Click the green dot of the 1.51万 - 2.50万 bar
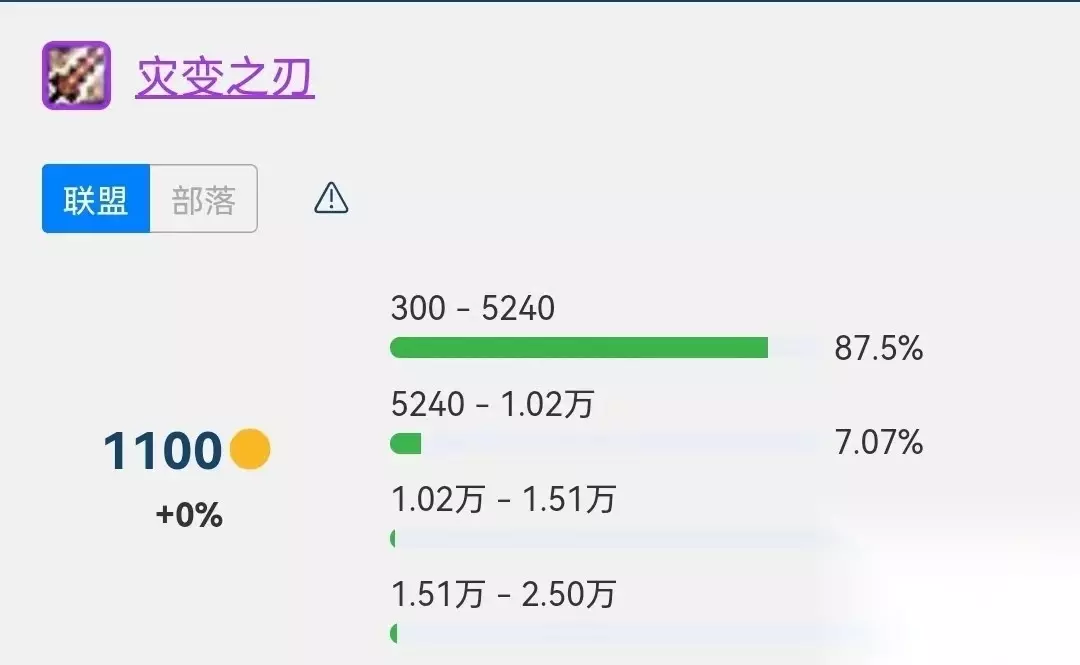The image size is (1080, 665). coord(394,633)
